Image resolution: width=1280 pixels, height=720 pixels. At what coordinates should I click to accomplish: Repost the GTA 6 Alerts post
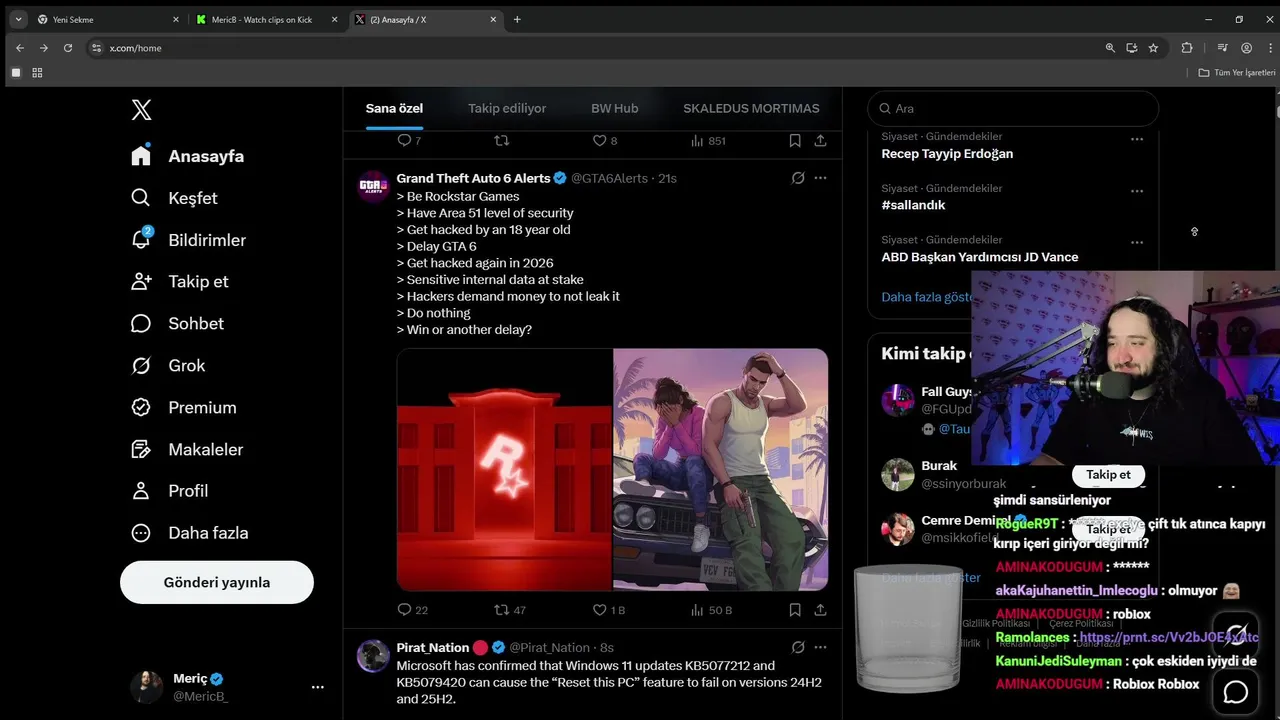[x=510, y=610]
